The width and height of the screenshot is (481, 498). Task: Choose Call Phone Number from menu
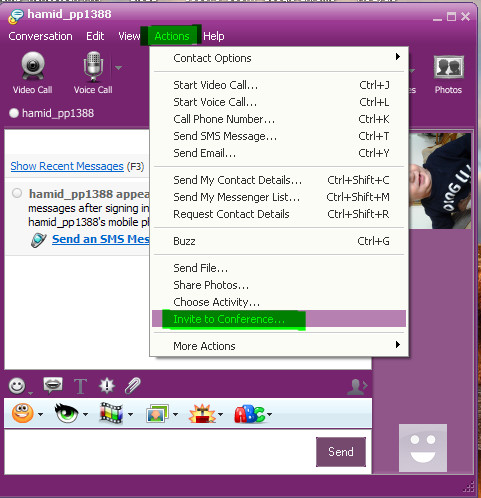[279, 119]
